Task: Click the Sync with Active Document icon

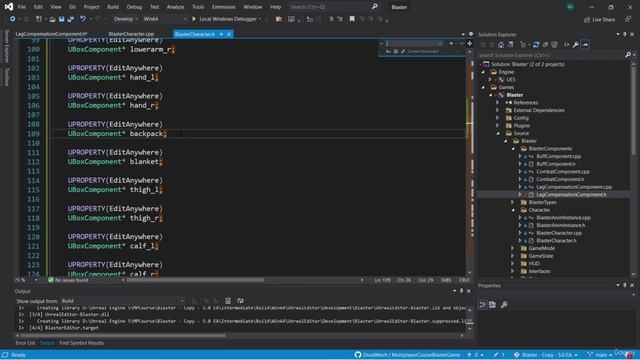Action: (536, 45)
